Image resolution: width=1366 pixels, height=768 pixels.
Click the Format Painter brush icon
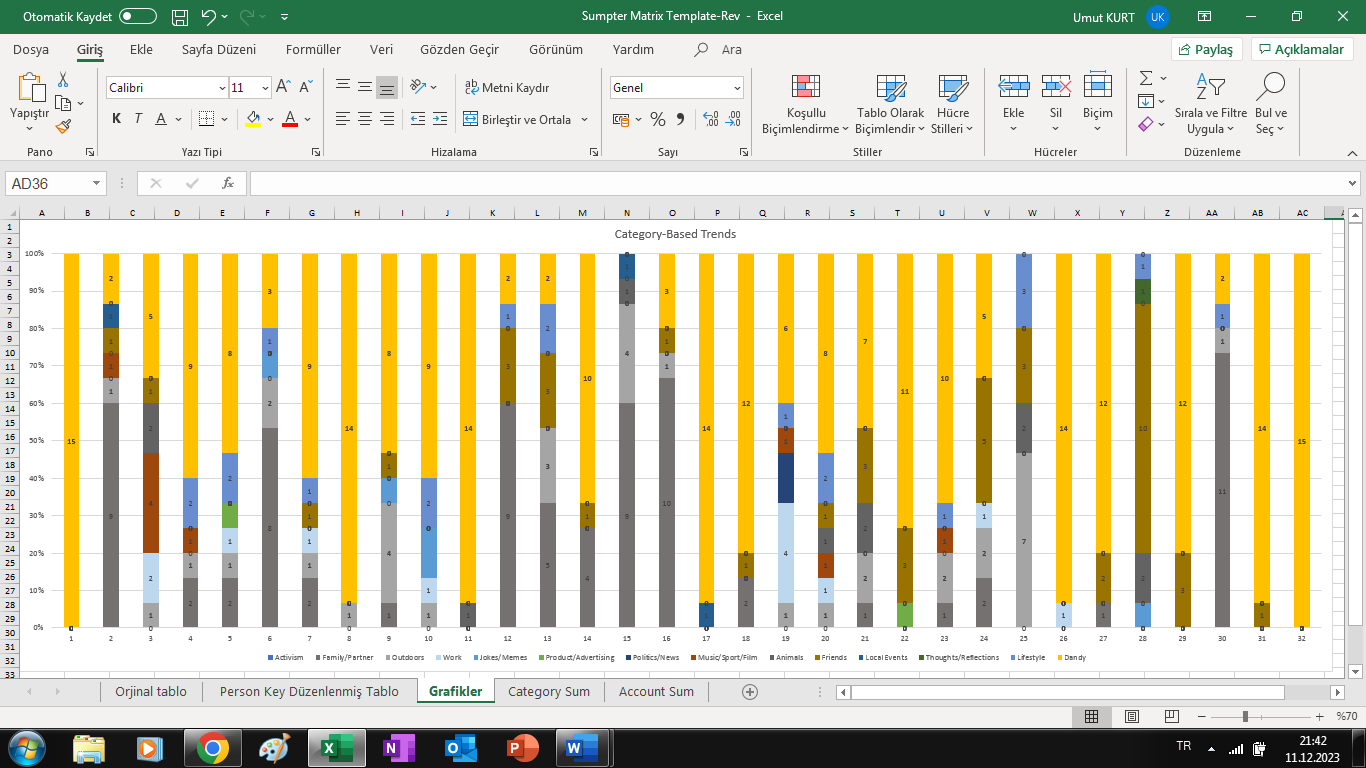63,127
